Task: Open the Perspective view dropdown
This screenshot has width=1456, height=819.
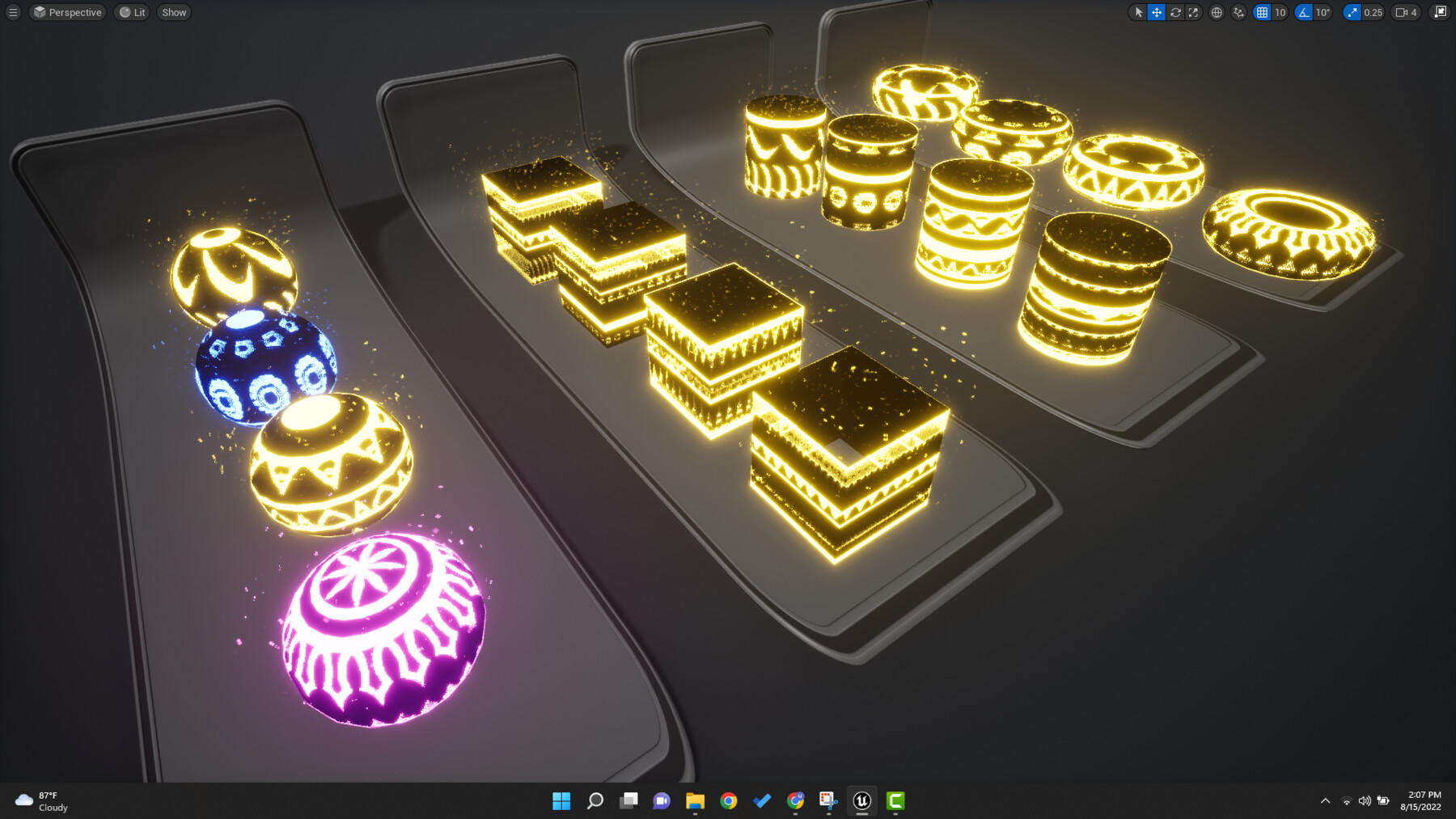Action: pyautogui.click(x=67, y=12)
